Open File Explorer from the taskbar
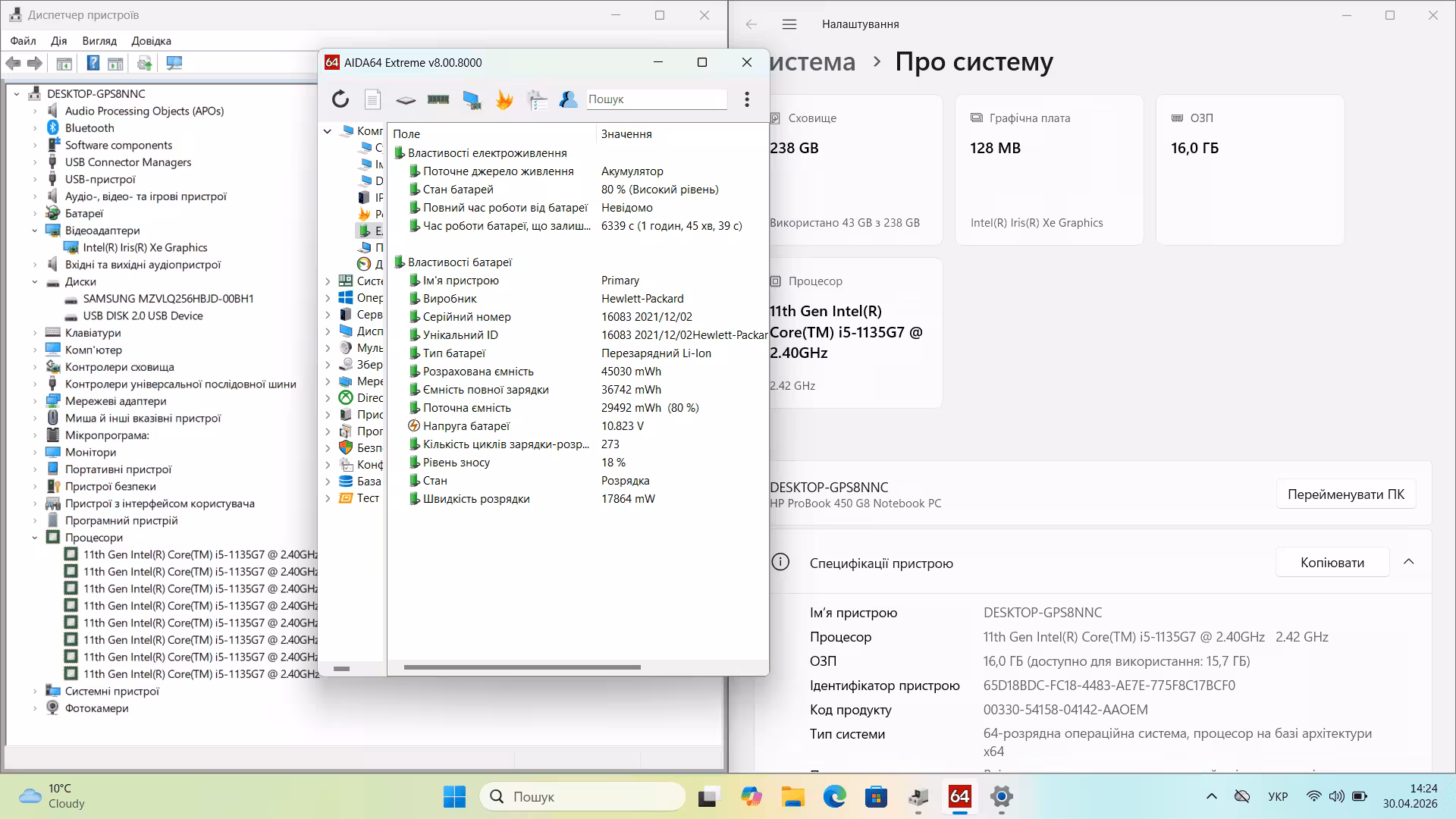1456x819 pixels. click(x=793, y=796)
